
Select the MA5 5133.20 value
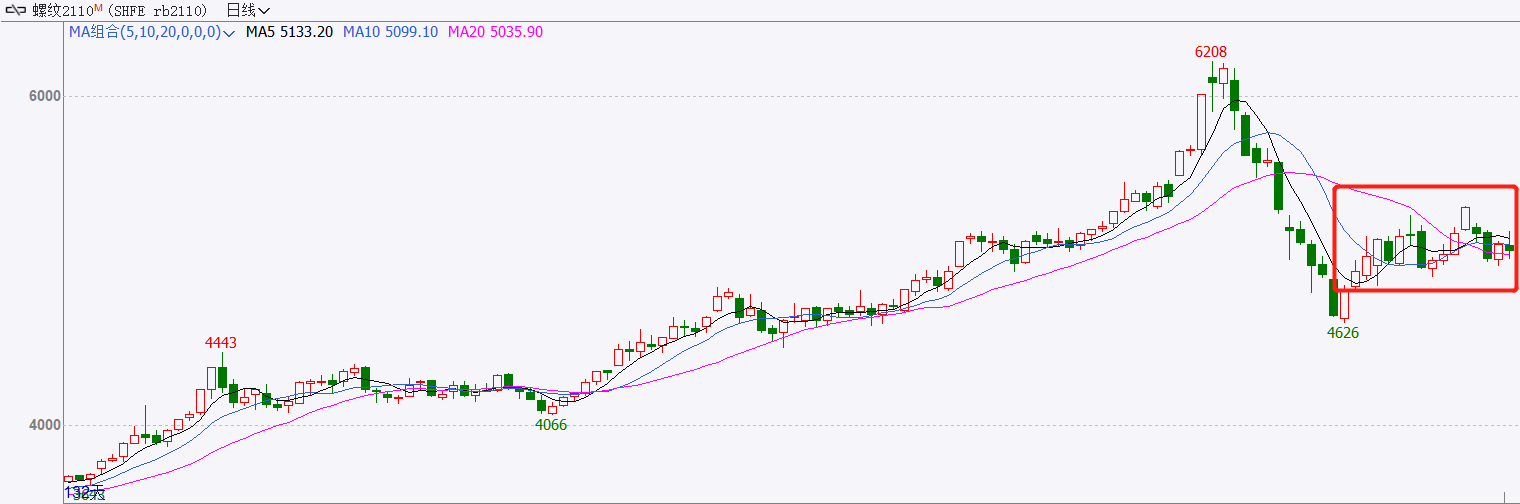click(x=289, y=32)
